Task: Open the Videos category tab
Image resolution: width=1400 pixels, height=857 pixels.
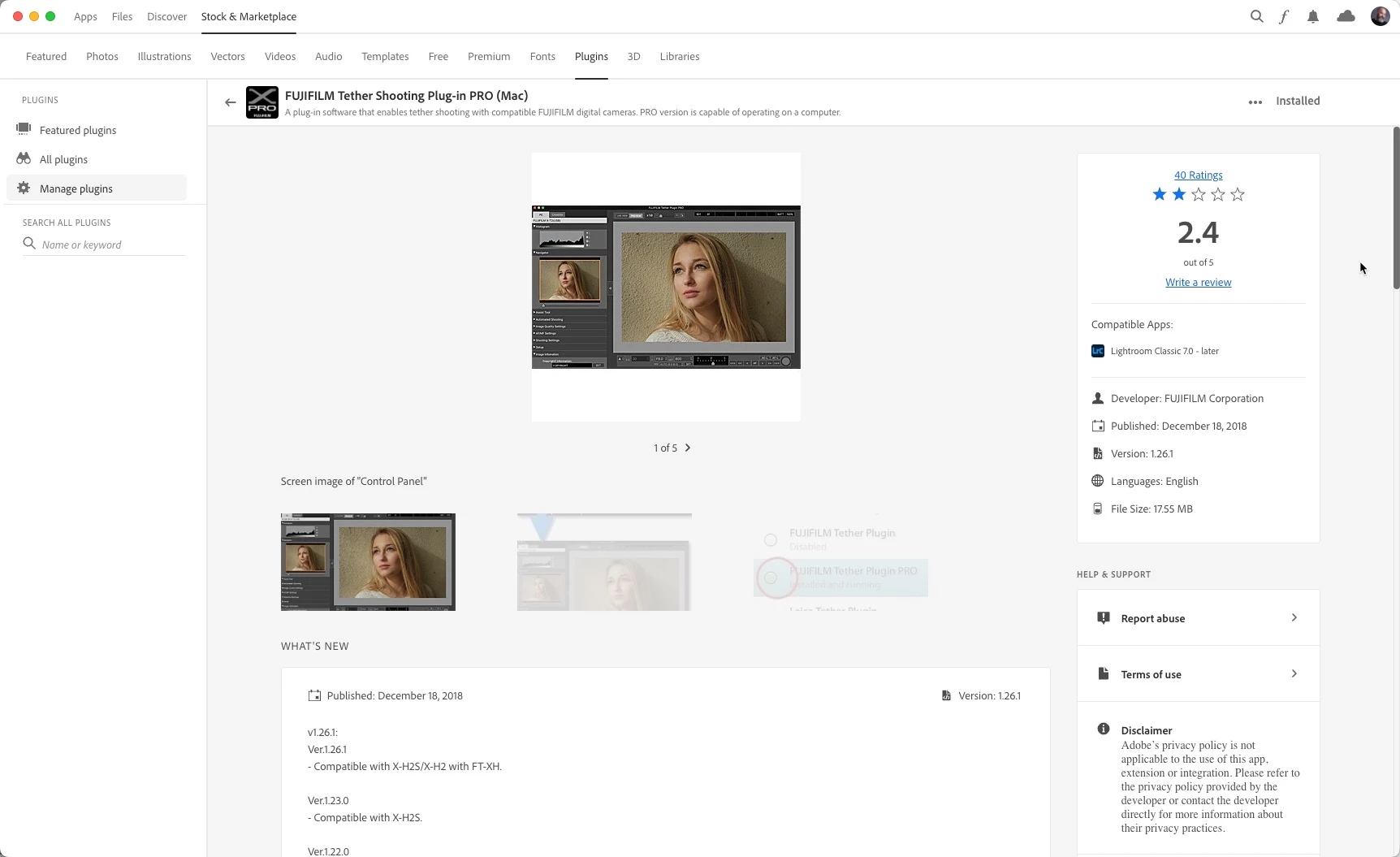Action: pyautogui.click(x=280, y=56)
